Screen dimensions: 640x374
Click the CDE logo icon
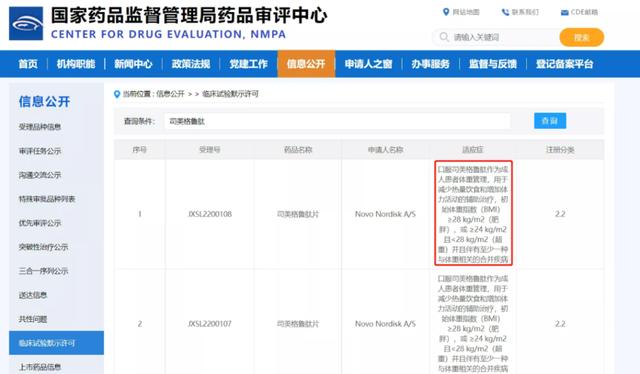[26, 23]
